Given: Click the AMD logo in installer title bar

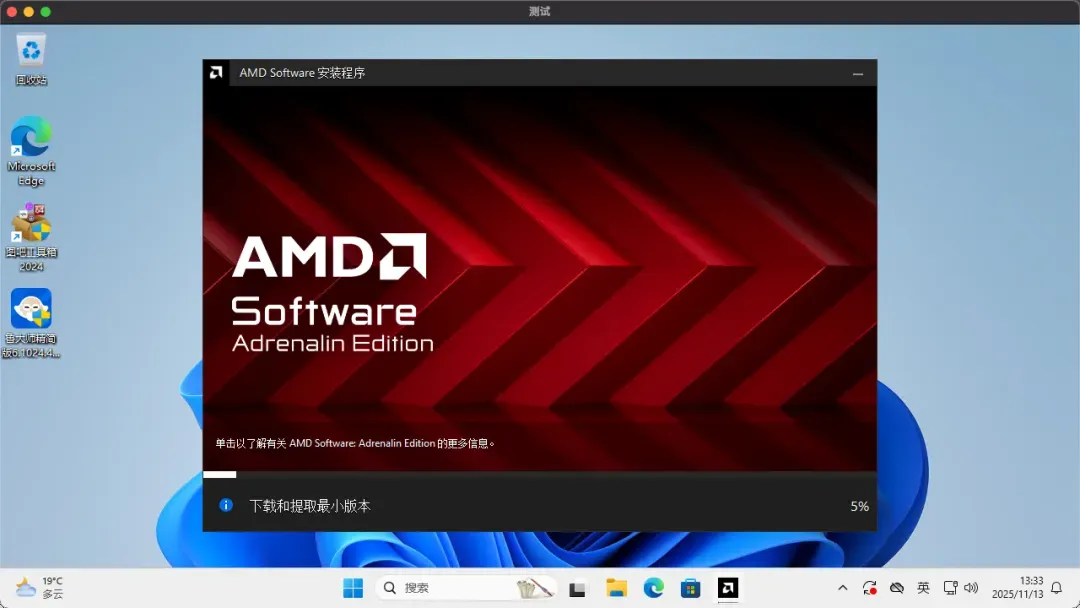Looking at the screenshot, I should [x=216, y=73].
